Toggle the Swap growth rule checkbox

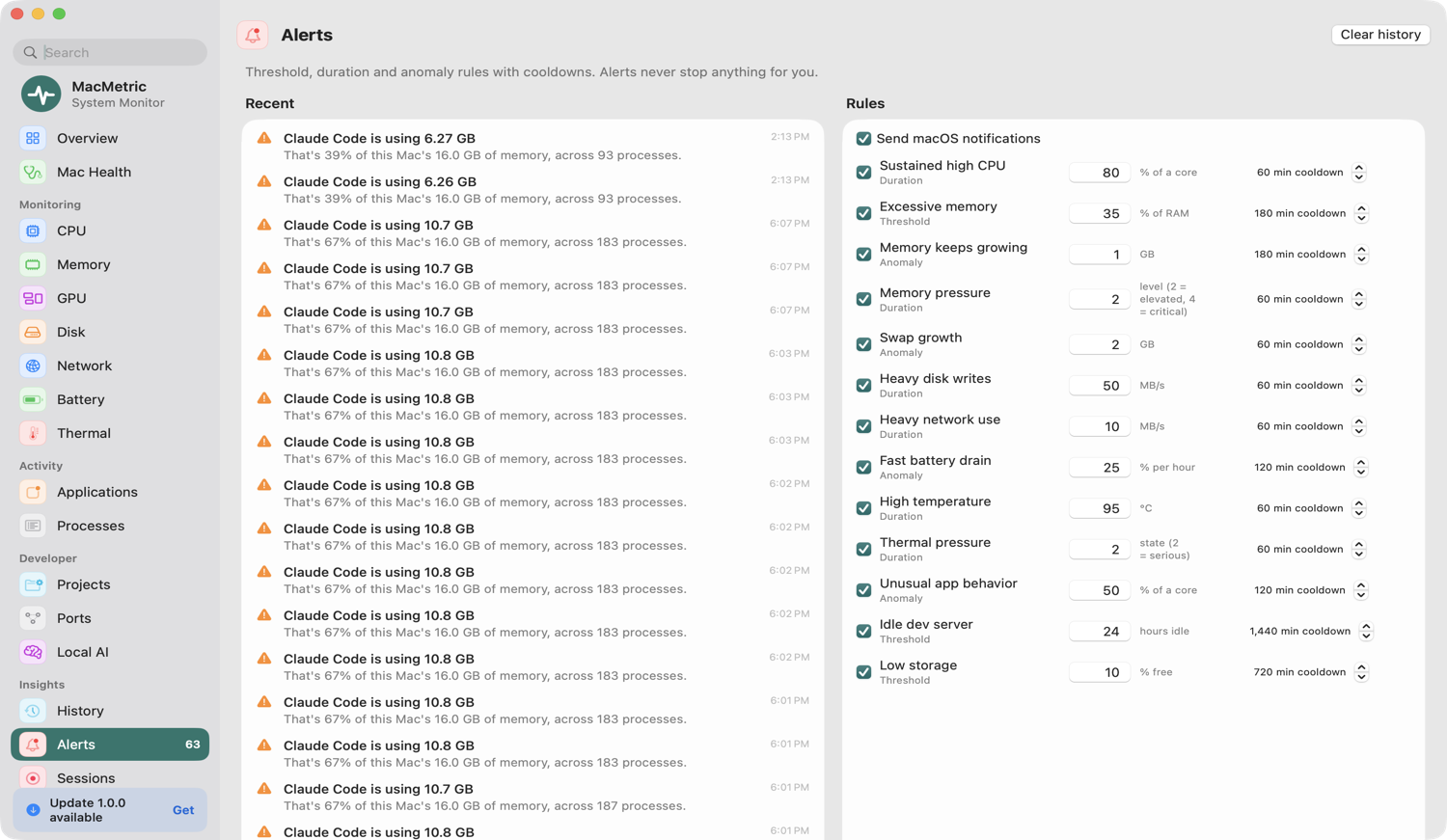(x=863, y=344)
